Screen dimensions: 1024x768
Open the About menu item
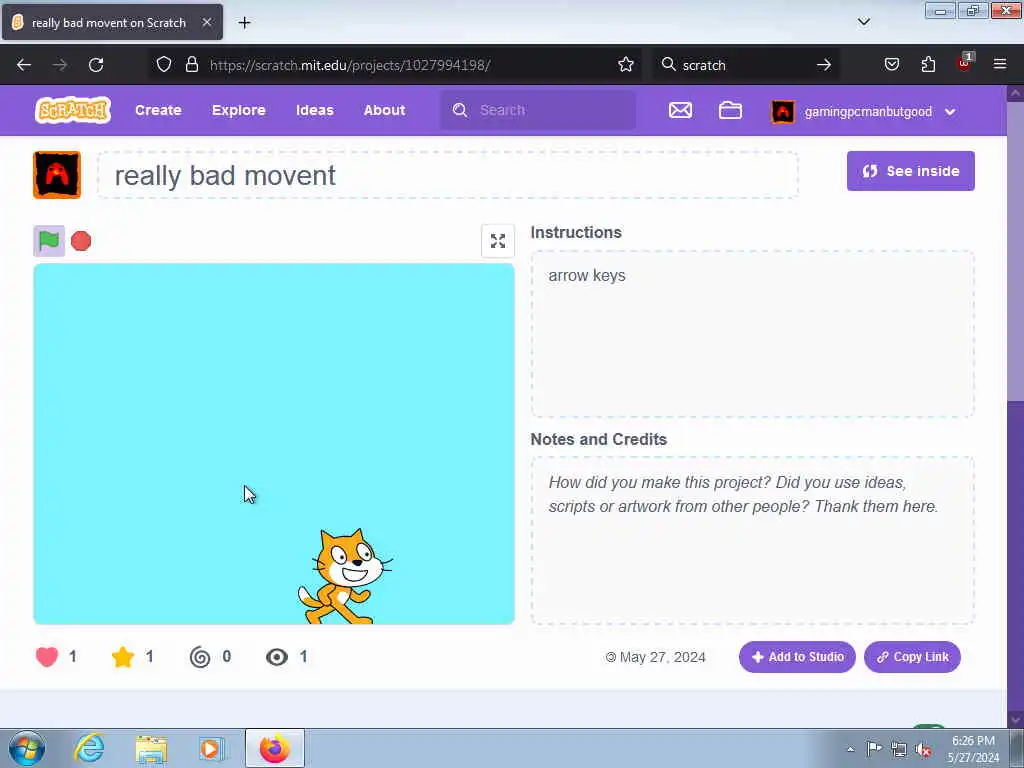coord(385,110)
